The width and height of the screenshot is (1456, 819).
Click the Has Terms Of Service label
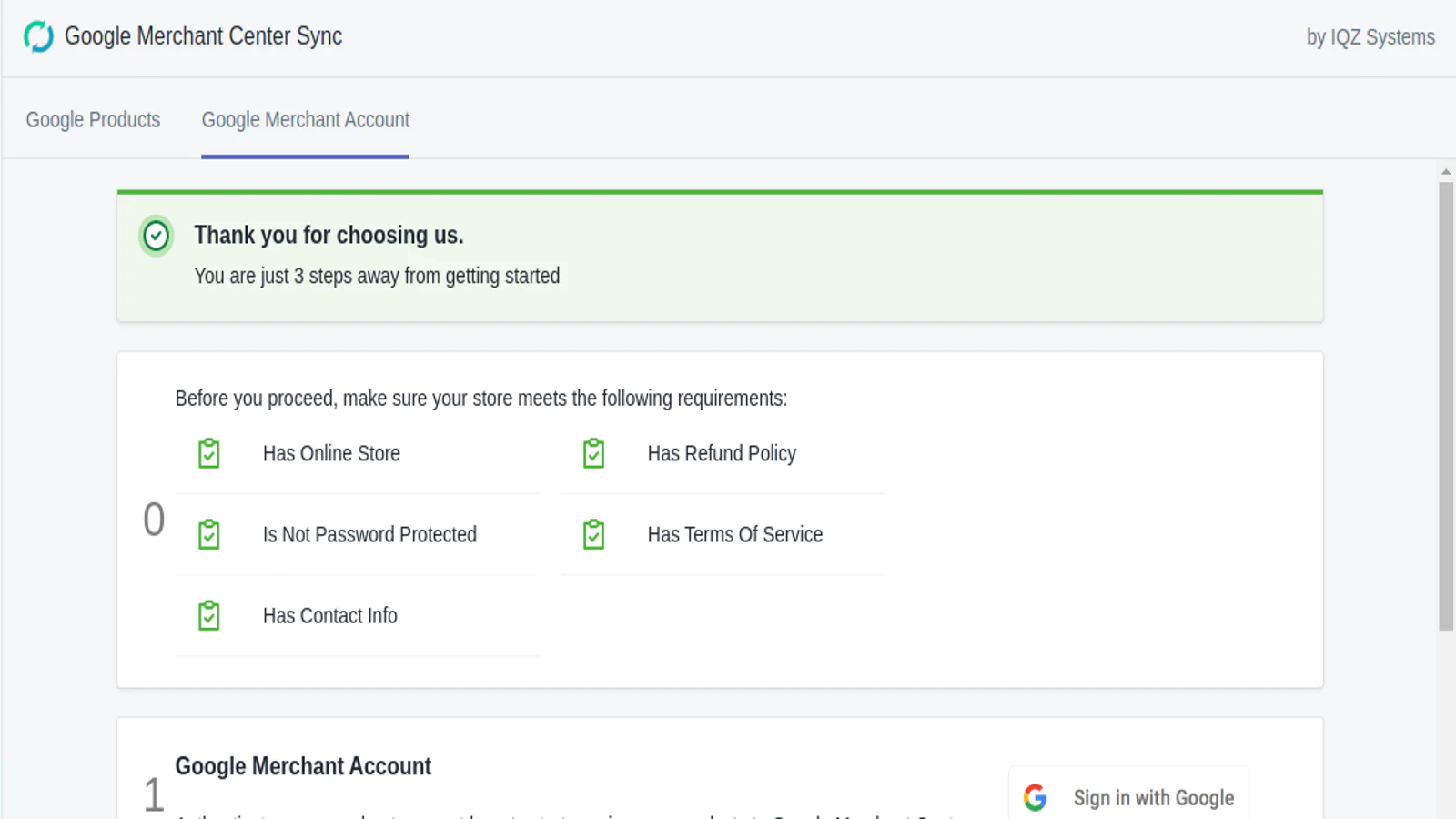[x=735, y=534]
